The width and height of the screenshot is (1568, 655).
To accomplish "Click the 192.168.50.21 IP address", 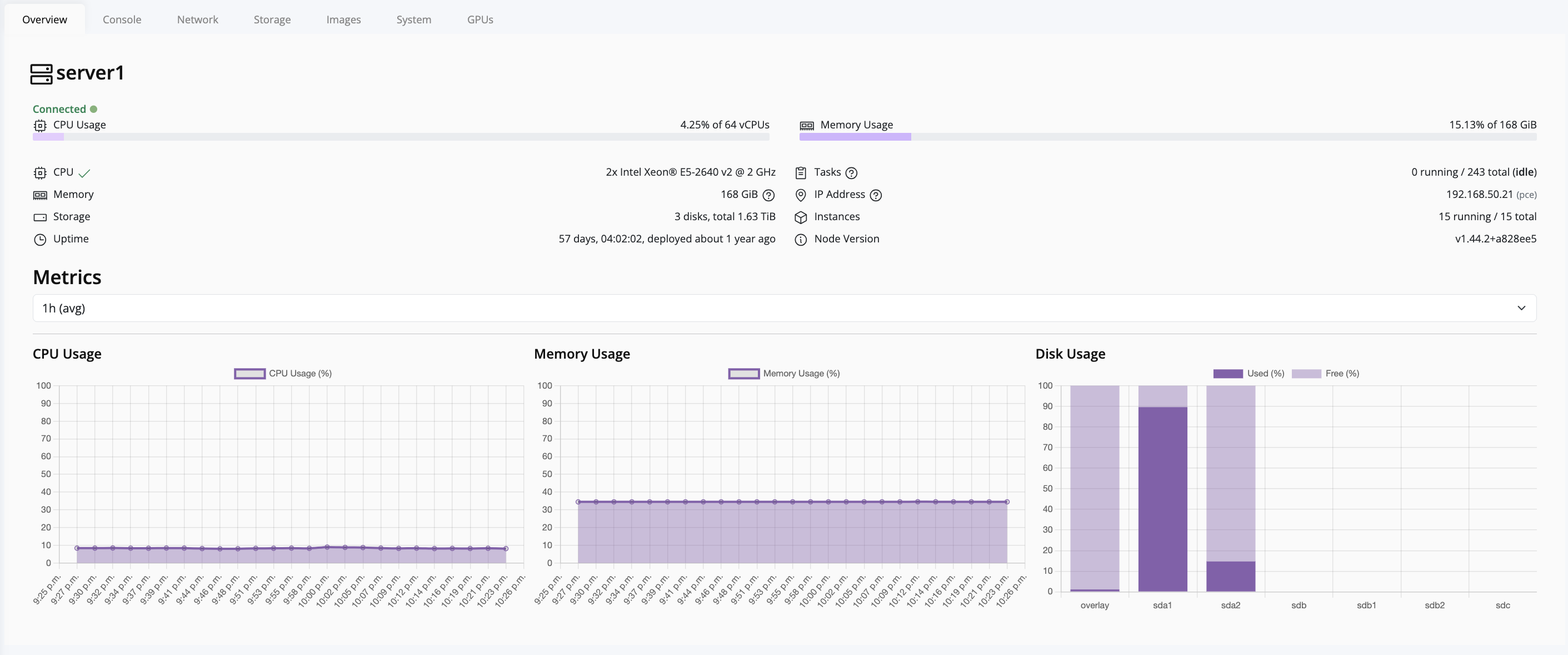I will [1479, 195].
